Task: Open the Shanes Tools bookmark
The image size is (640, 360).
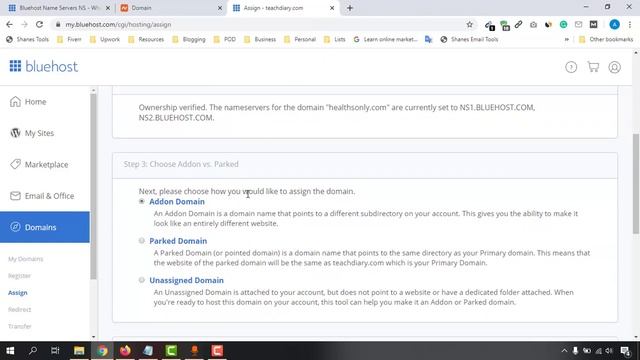Action: (27, 39)
